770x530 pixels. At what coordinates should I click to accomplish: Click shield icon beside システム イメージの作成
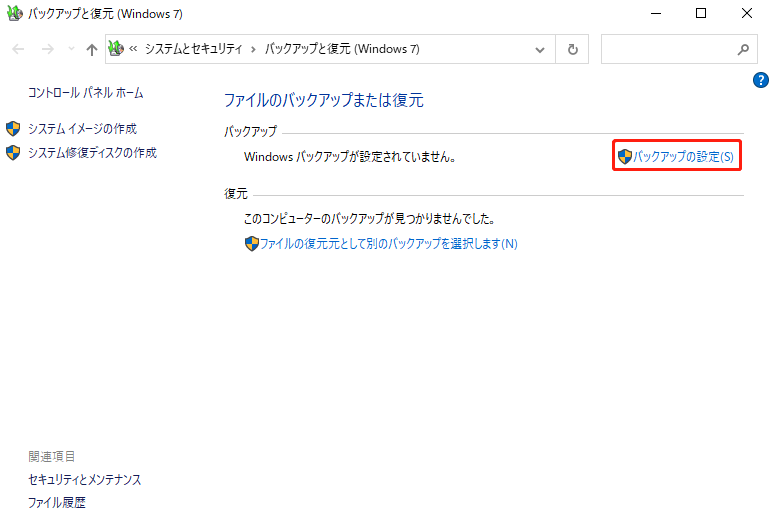tap(13, 129)
